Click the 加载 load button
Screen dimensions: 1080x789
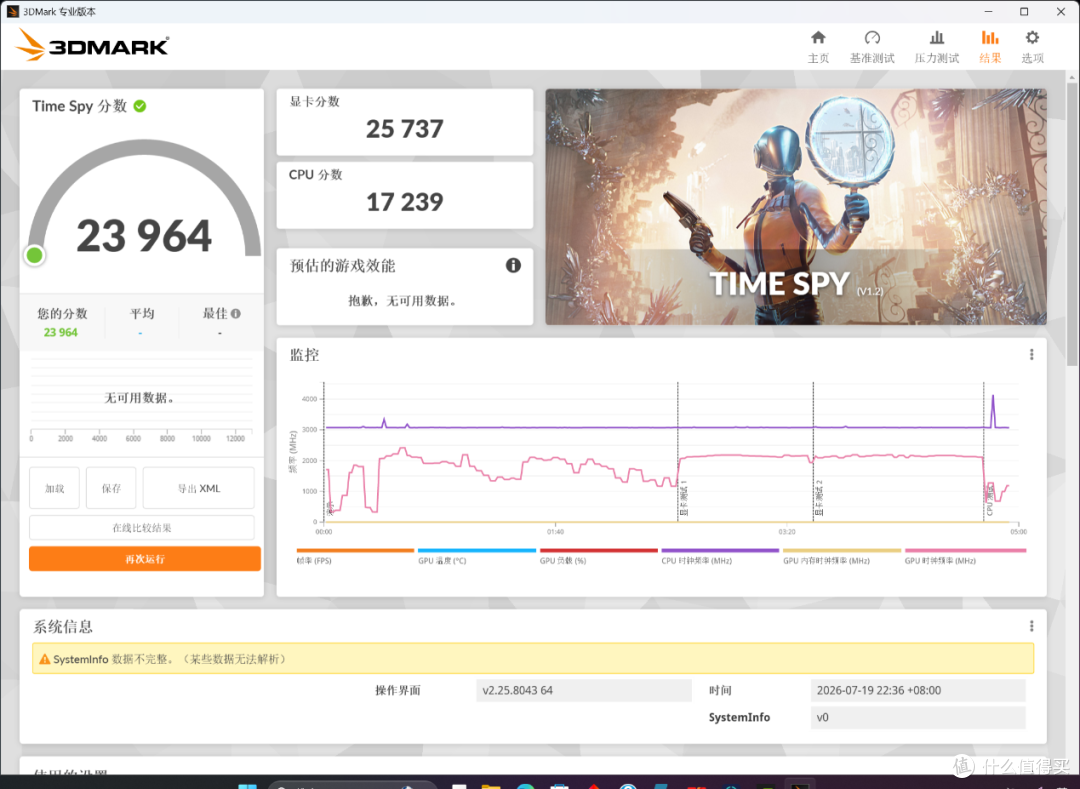(x=54, y=488)
